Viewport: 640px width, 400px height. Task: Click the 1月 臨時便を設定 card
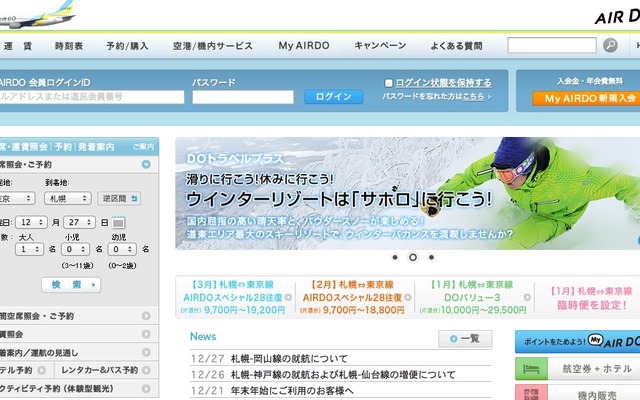[x=590, y=298]
